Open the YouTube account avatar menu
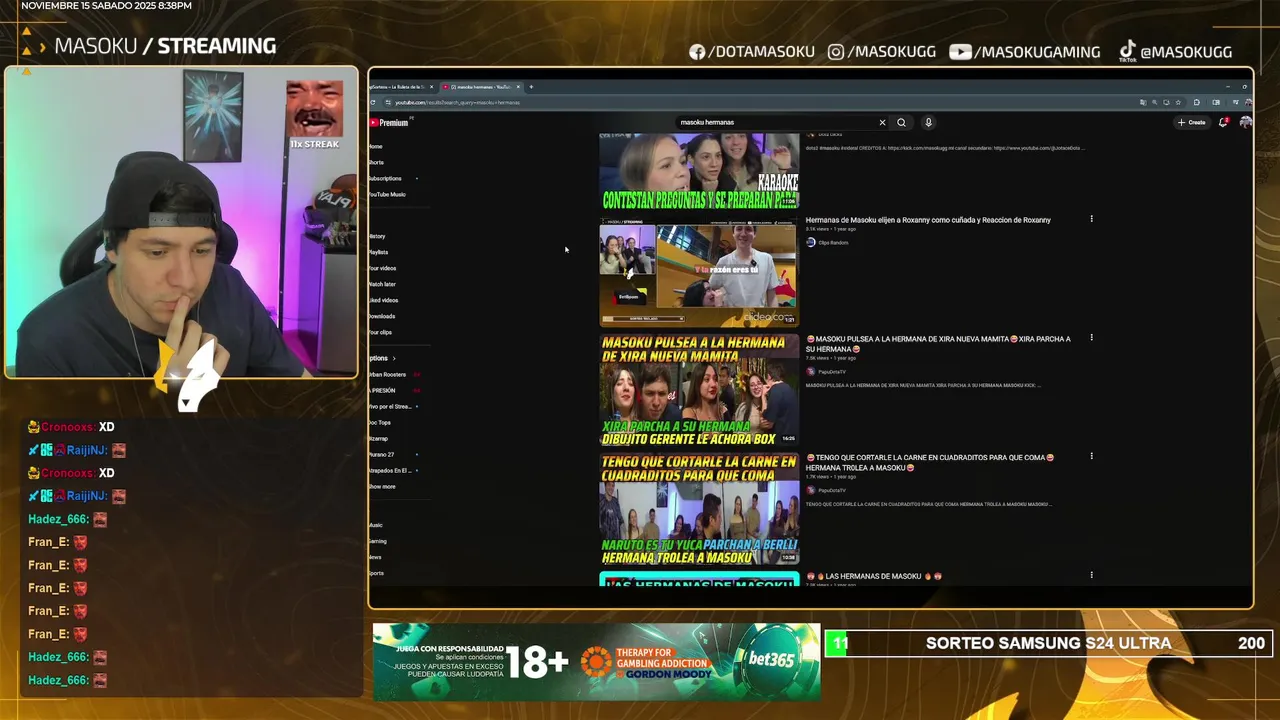Viewport: 1280px width, 720px height. coord(1245,122)
